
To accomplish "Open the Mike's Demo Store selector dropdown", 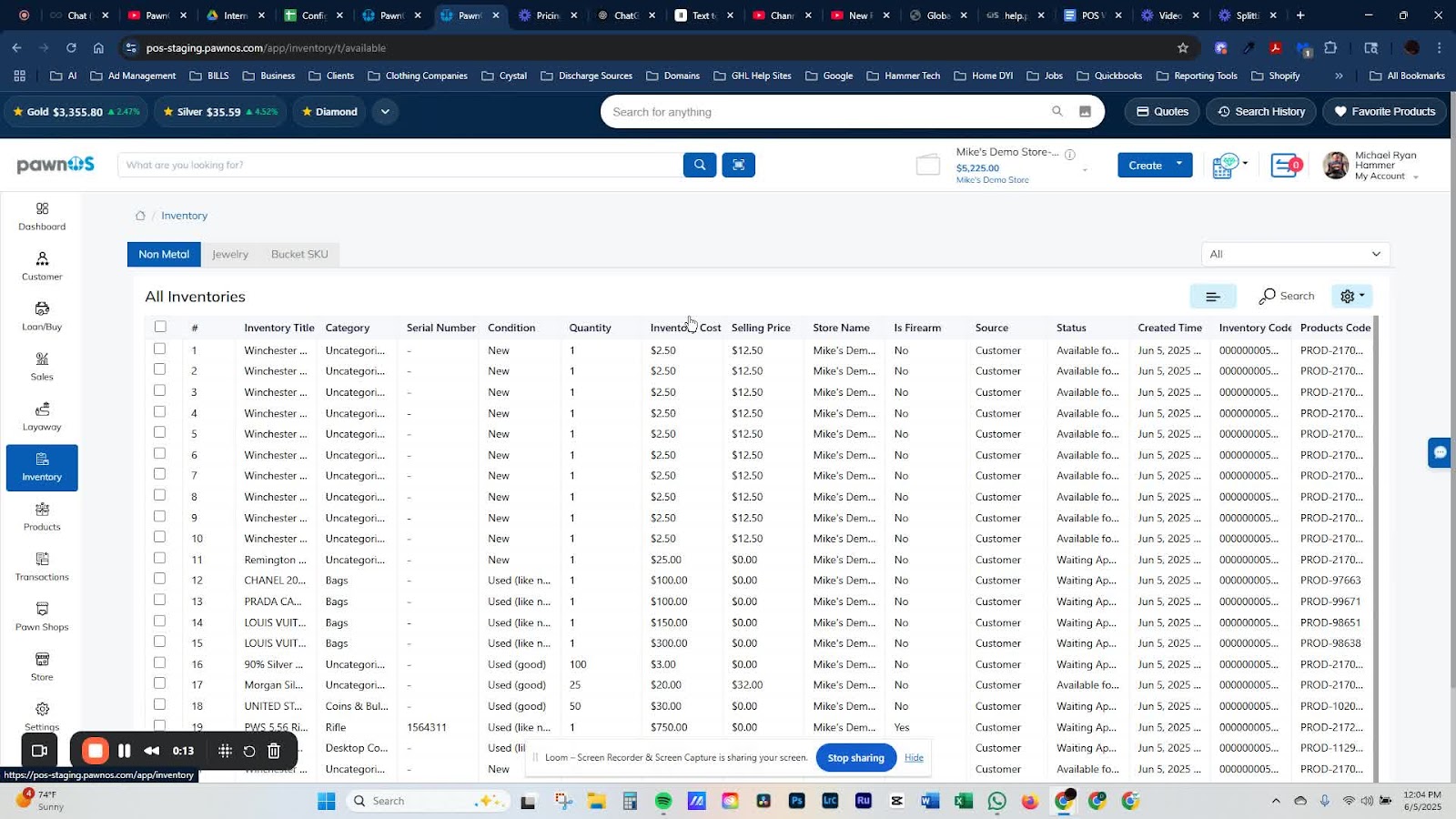I will point(1085,170).
